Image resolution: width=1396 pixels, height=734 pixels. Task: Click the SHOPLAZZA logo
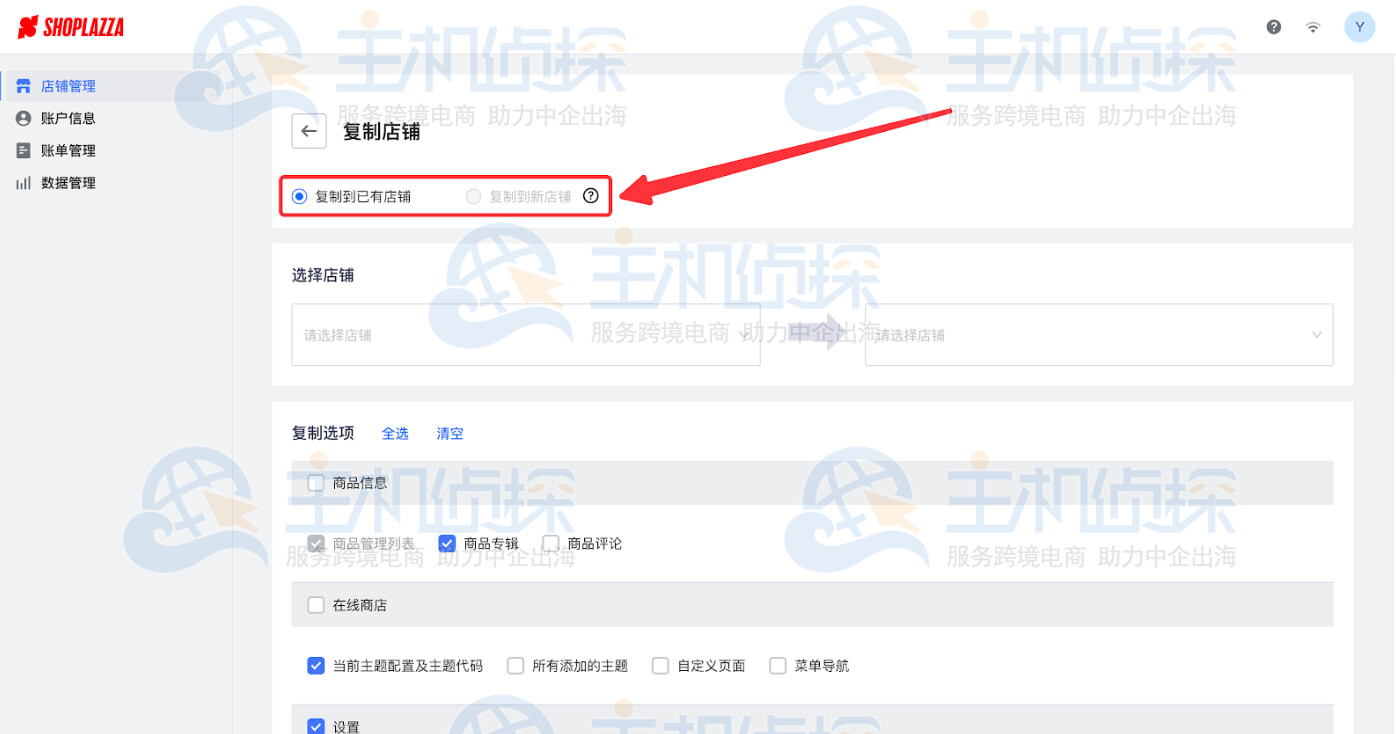point(71,27)
